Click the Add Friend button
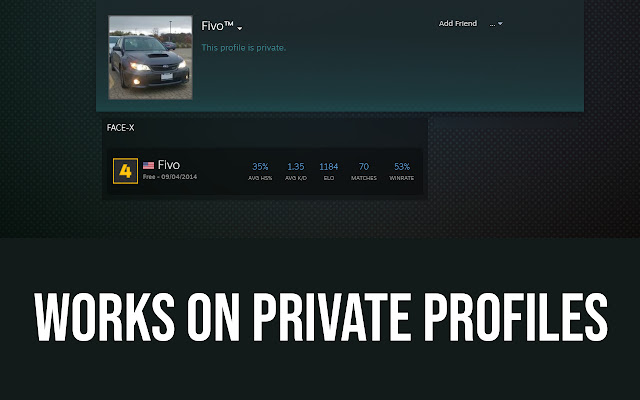The height and width of the screenshot is (400, 640). (458, 24)
